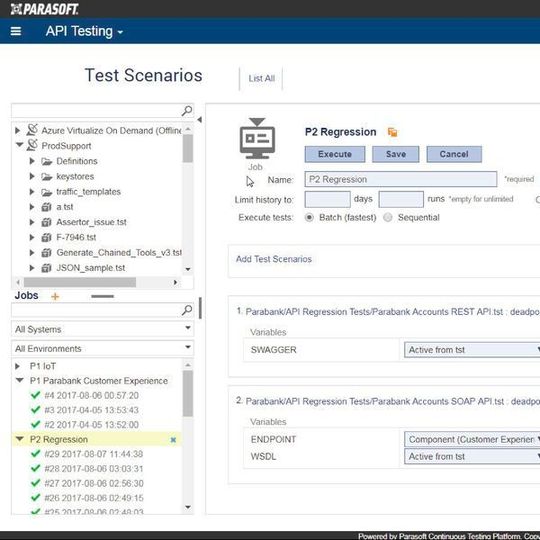Expand the JSON_sample.tst node
Screen dimensions: 540x540
point(32,268)
